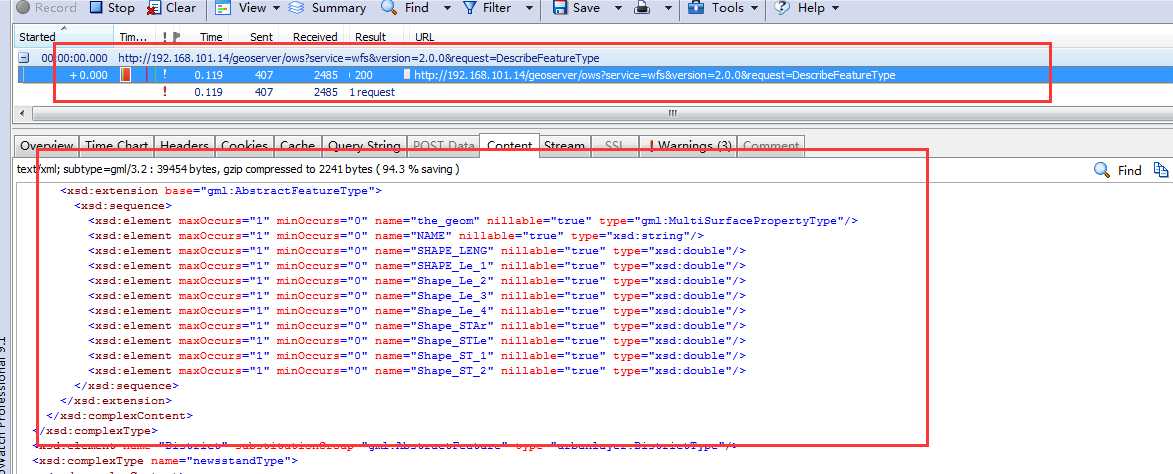Image resolution: width=1173 pixels, height=474 pixels.
Task: Click the SHAPE_LENG element line
Action: [417, 250]
